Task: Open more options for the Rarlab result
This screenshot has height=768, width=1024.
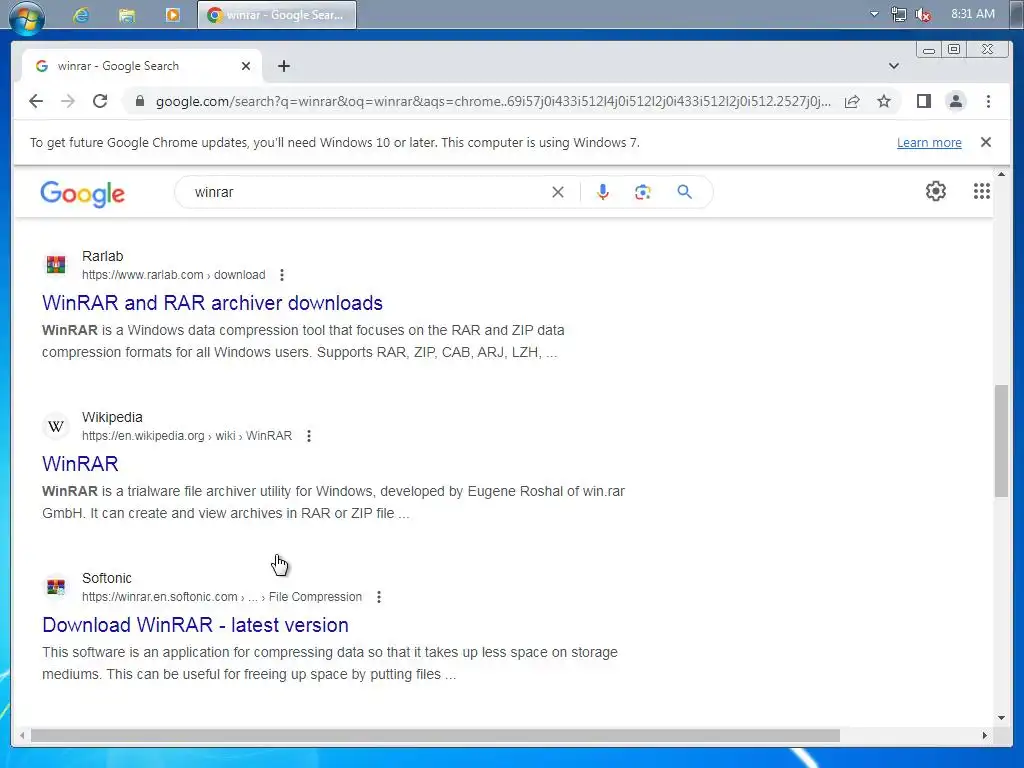Action: pyautogui.click(x=282, y=275)
